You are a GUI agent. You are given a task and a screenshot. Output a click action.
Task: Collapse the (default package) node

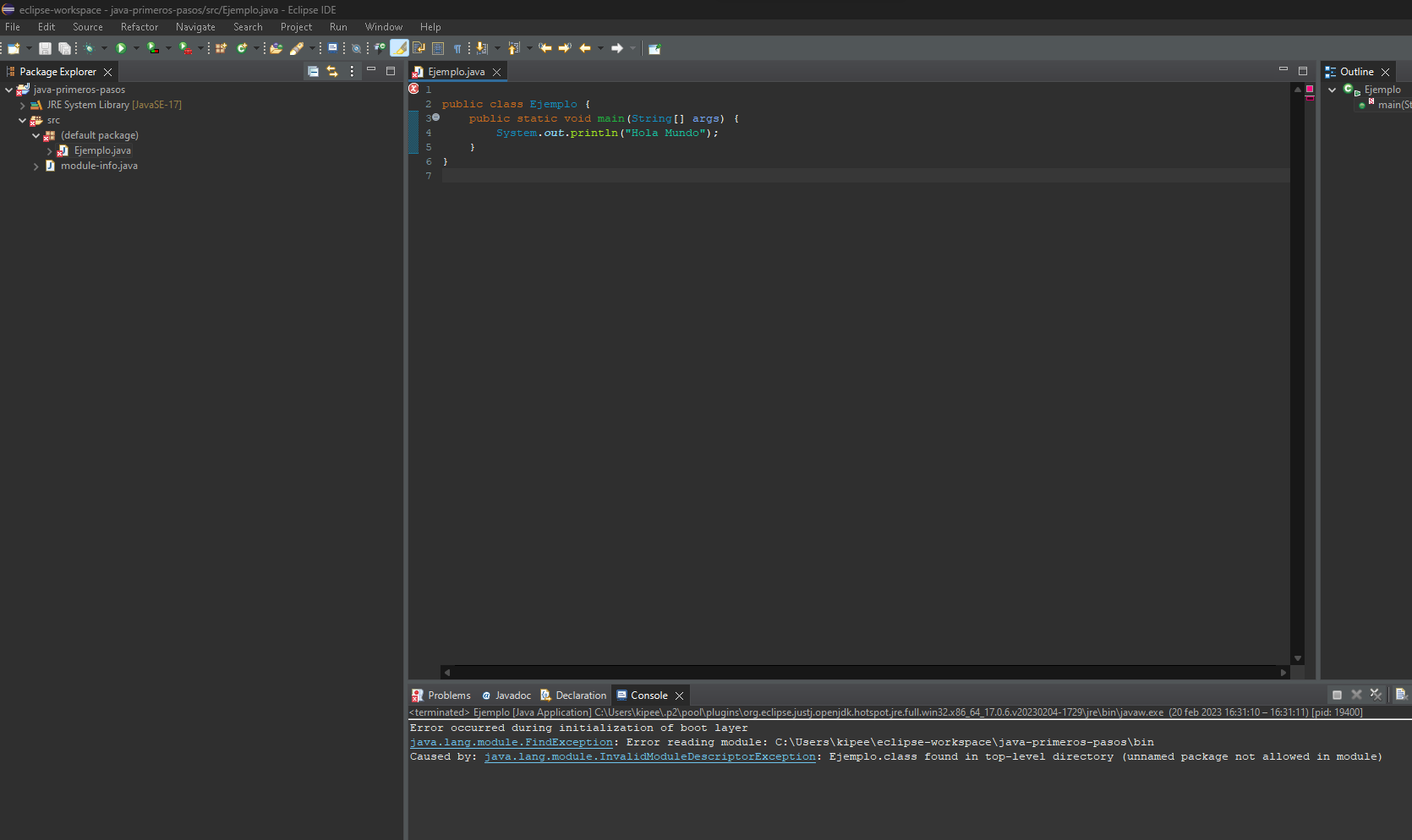point(36,135)
